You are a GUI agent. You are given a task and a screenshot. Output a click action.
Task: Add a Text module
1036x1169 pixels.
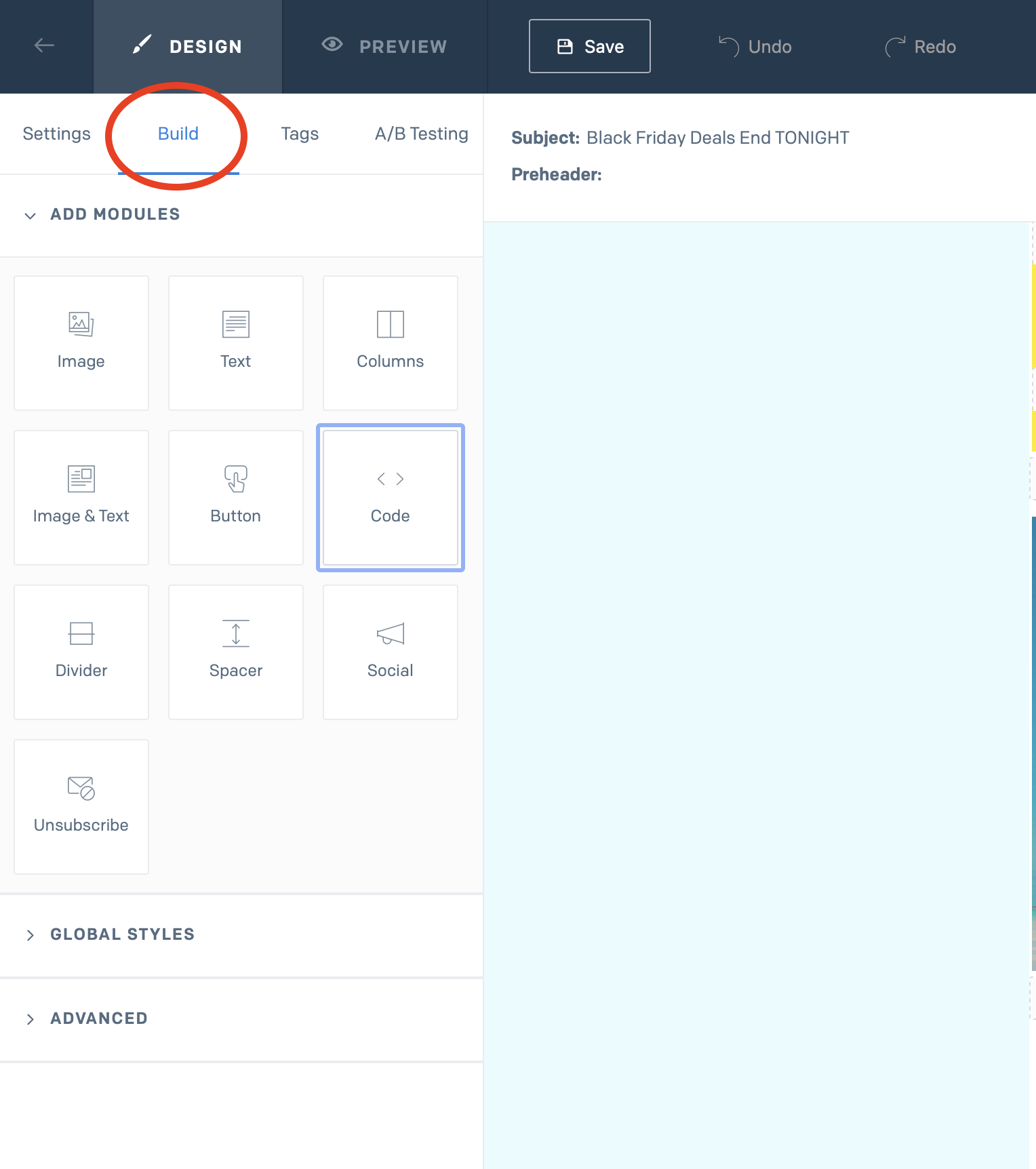pyautogui.click(x=235, y=342)
